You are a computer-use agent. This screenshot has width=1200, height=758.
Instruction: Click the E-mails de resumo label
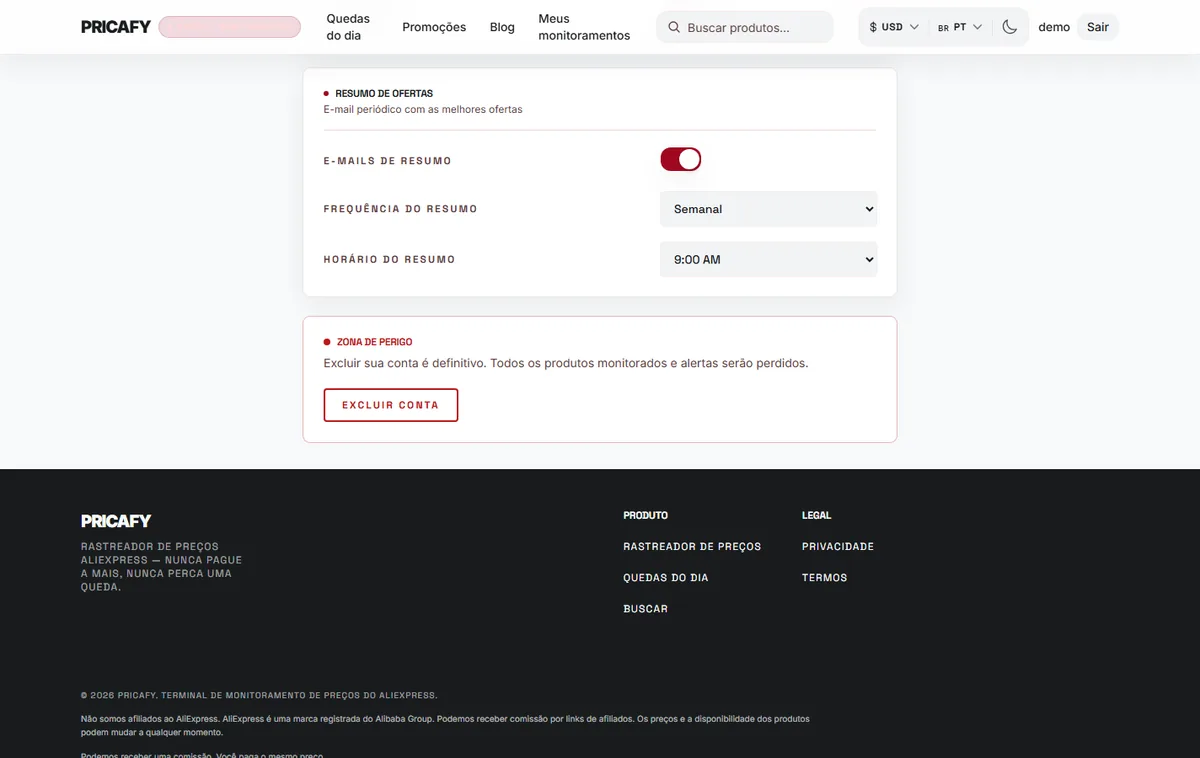point(388,161)
